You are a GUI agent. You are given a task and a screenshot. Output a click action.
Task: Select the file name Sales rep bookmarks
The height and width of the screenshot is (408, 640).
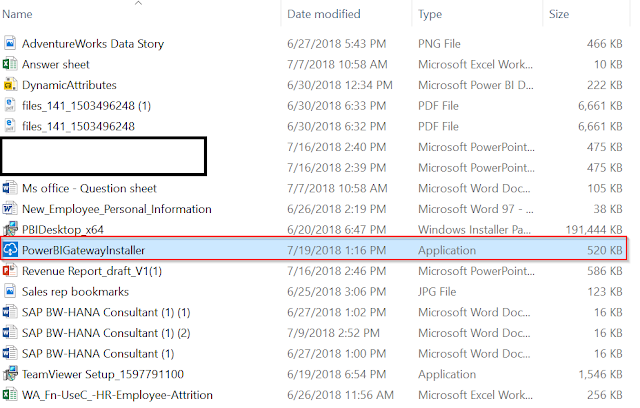75,292
